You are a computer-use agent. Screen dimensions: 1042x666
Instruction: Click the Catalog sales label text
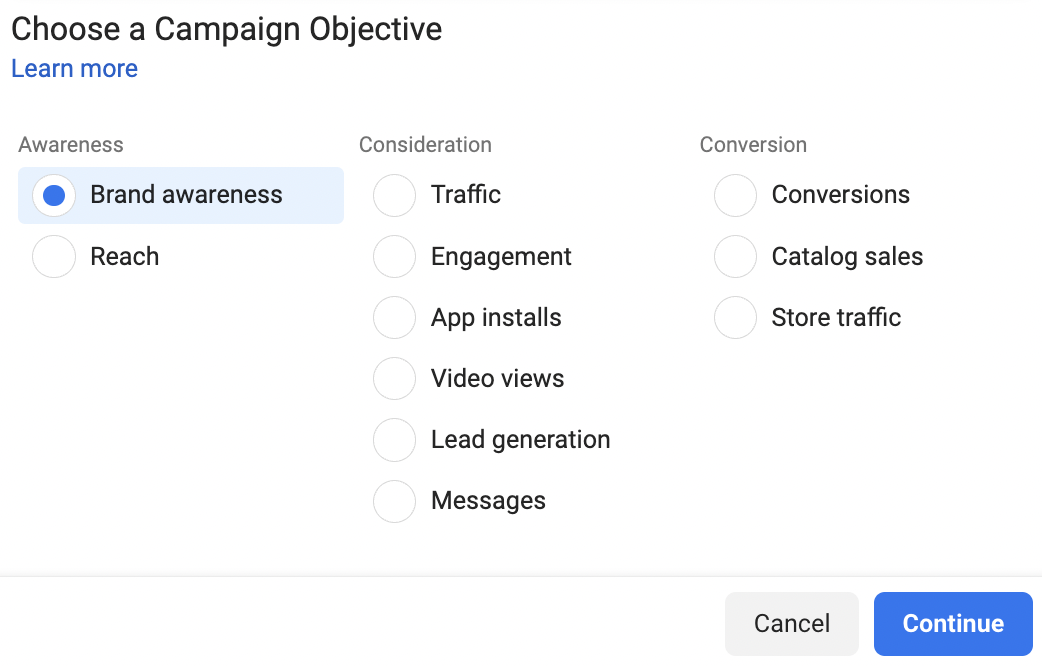[847, 257]
